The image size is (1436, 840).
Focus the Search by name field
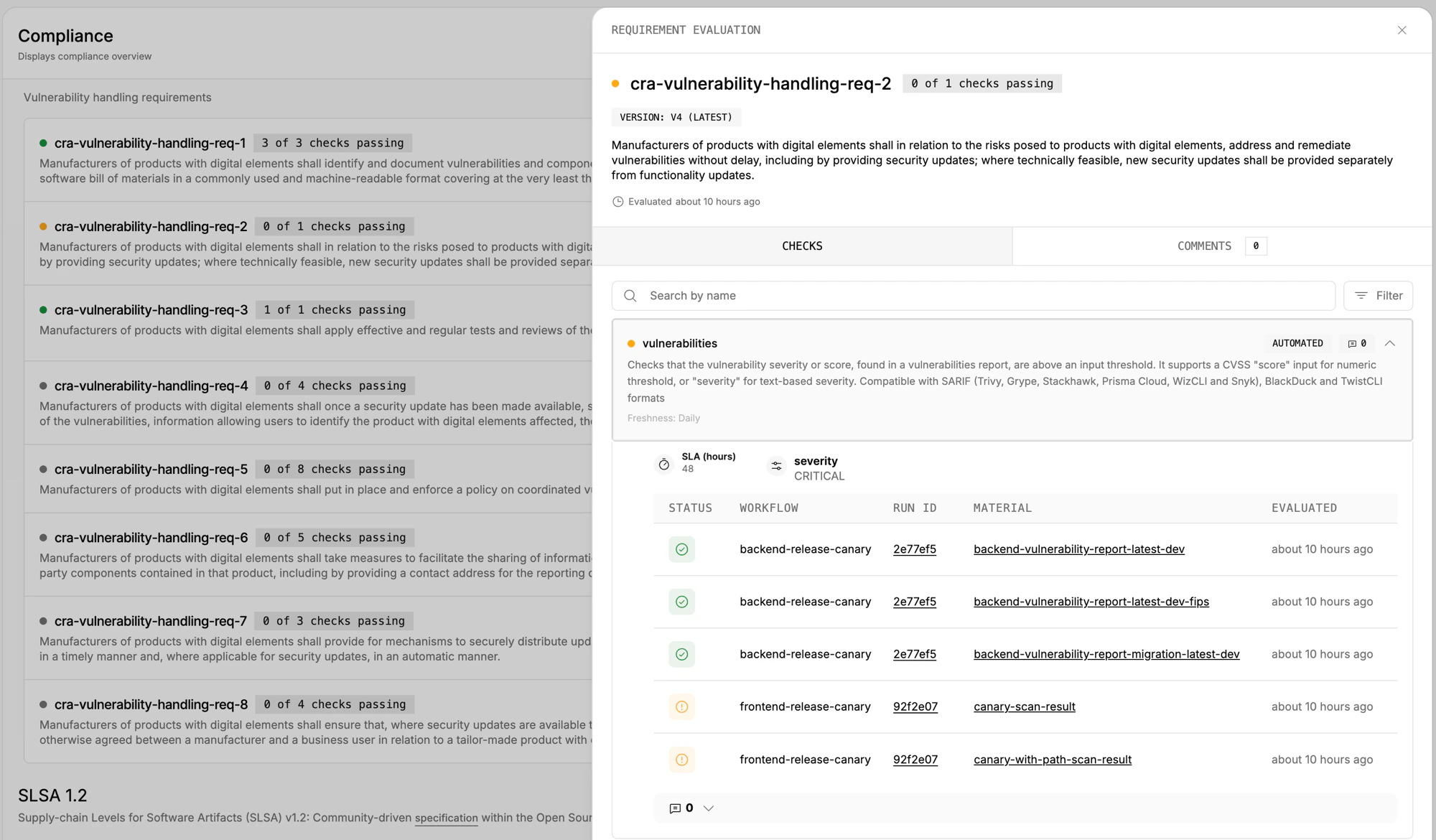point(973,296)
